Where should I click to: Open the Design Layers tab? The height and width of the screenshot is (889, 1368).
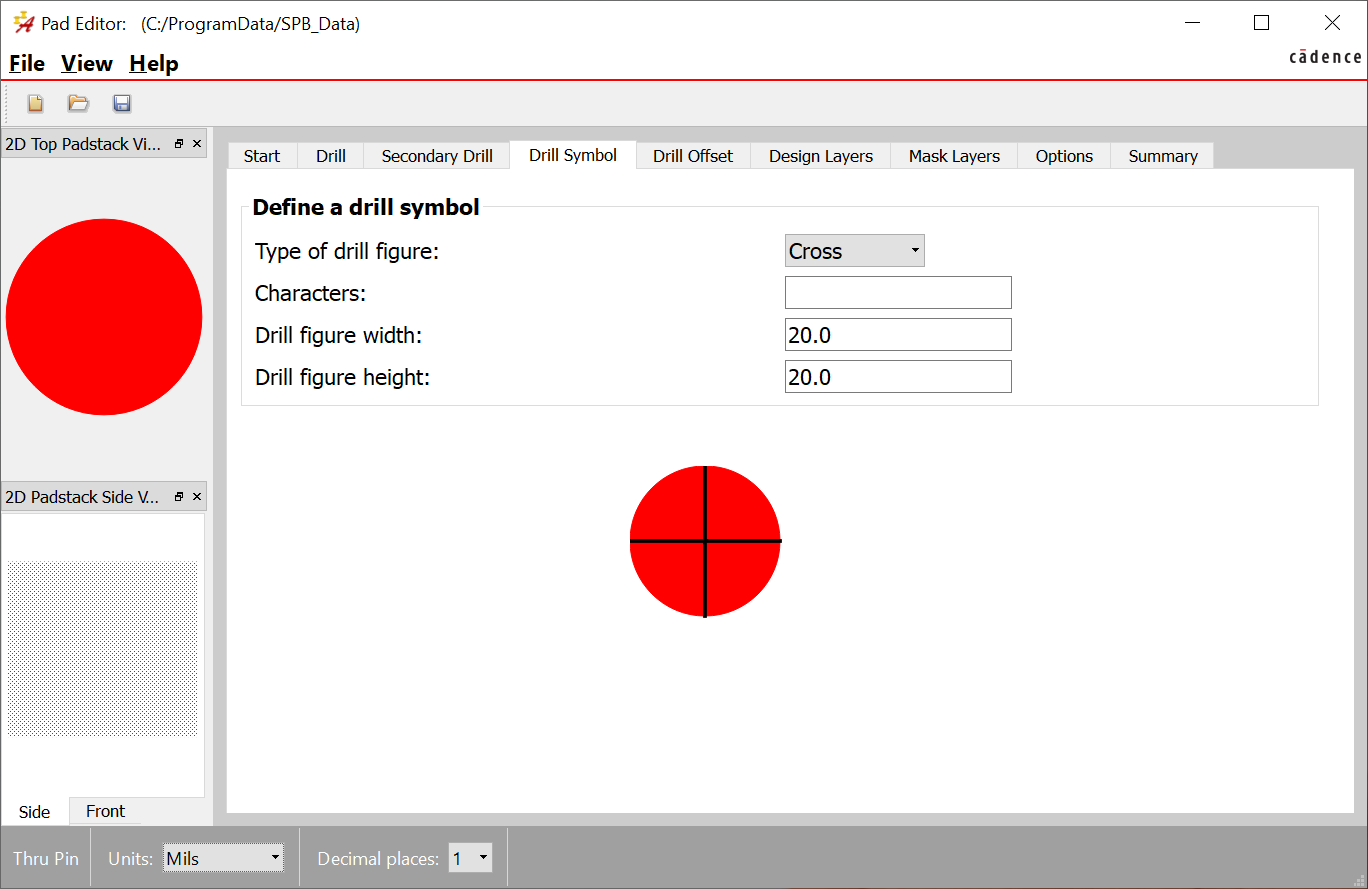[x=821, y=156]
